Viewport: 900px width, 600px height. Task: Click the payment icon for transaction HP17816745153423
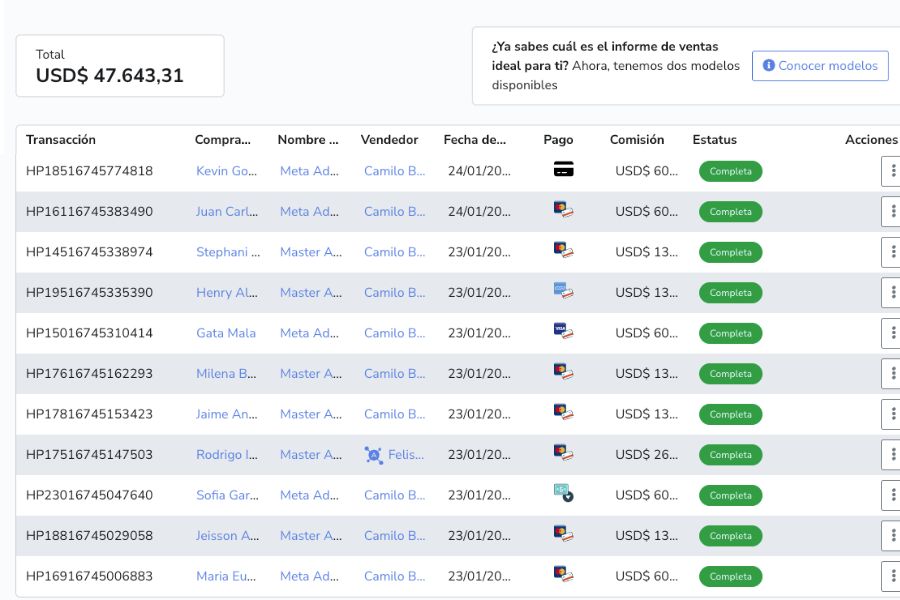pyautogui.click(x=563, y=412)
